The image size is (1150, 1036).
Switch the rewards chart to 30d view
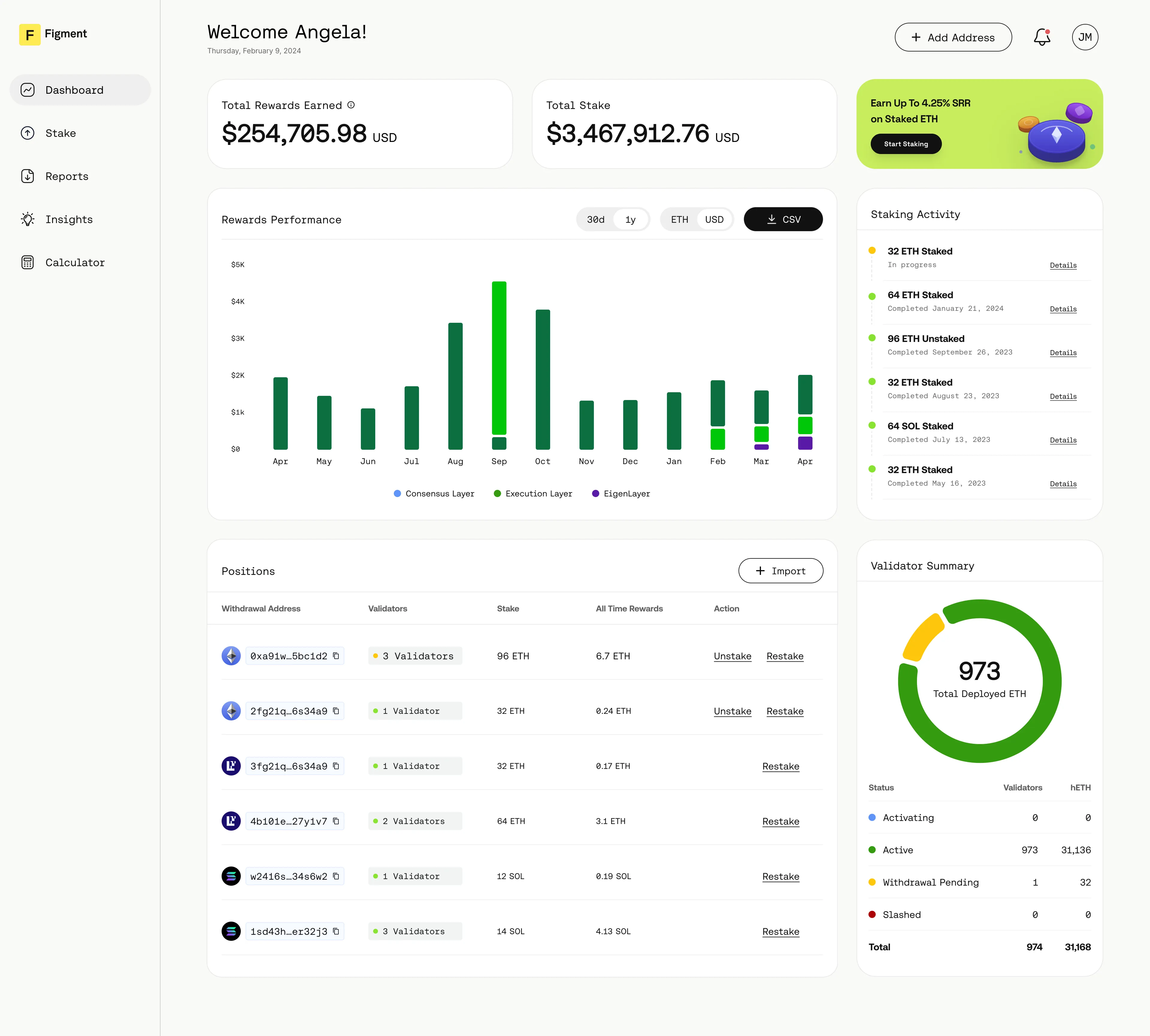tap(595, 219)
